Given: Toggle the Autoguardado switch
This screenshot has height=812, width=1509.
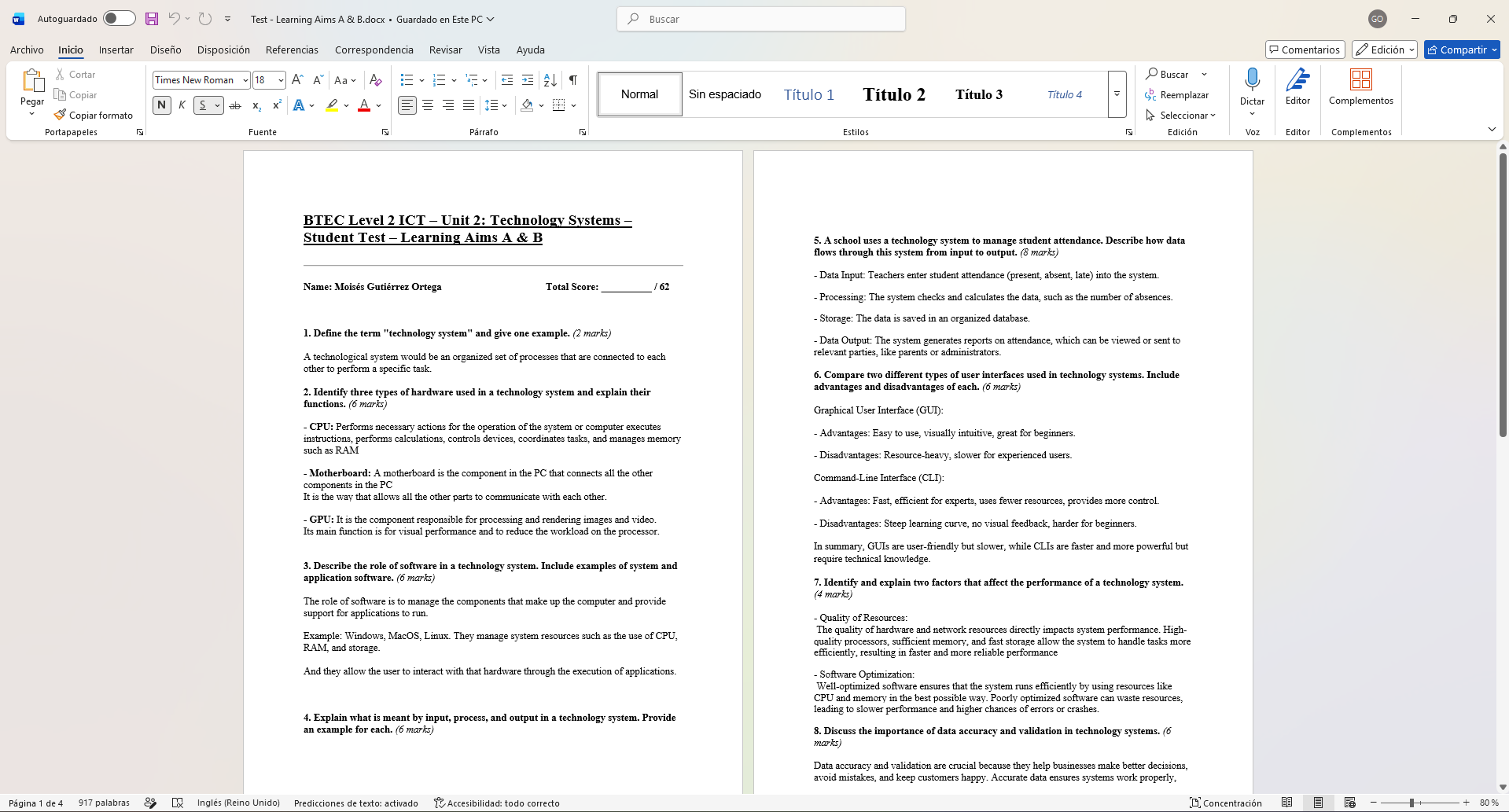Looking at the screenshot, I should 120,18.
